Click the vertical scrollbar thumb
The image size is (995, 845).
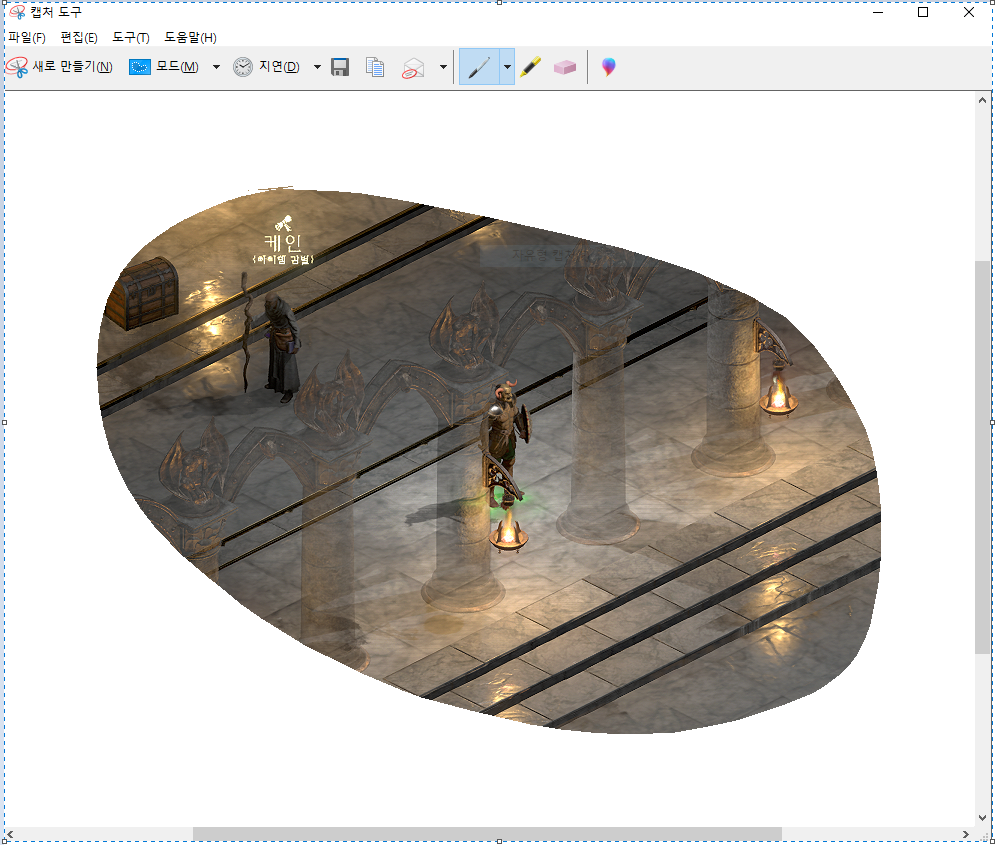(x=982, y=457)
